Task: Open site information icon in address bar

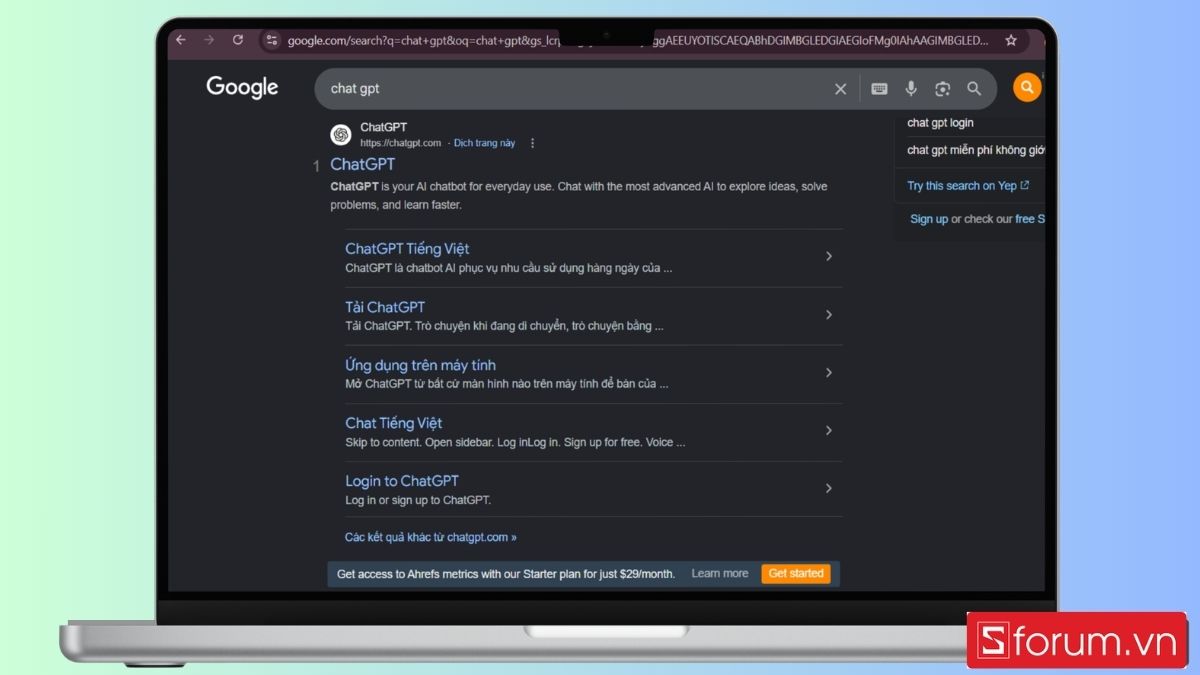Action: (x=272, y=40)
